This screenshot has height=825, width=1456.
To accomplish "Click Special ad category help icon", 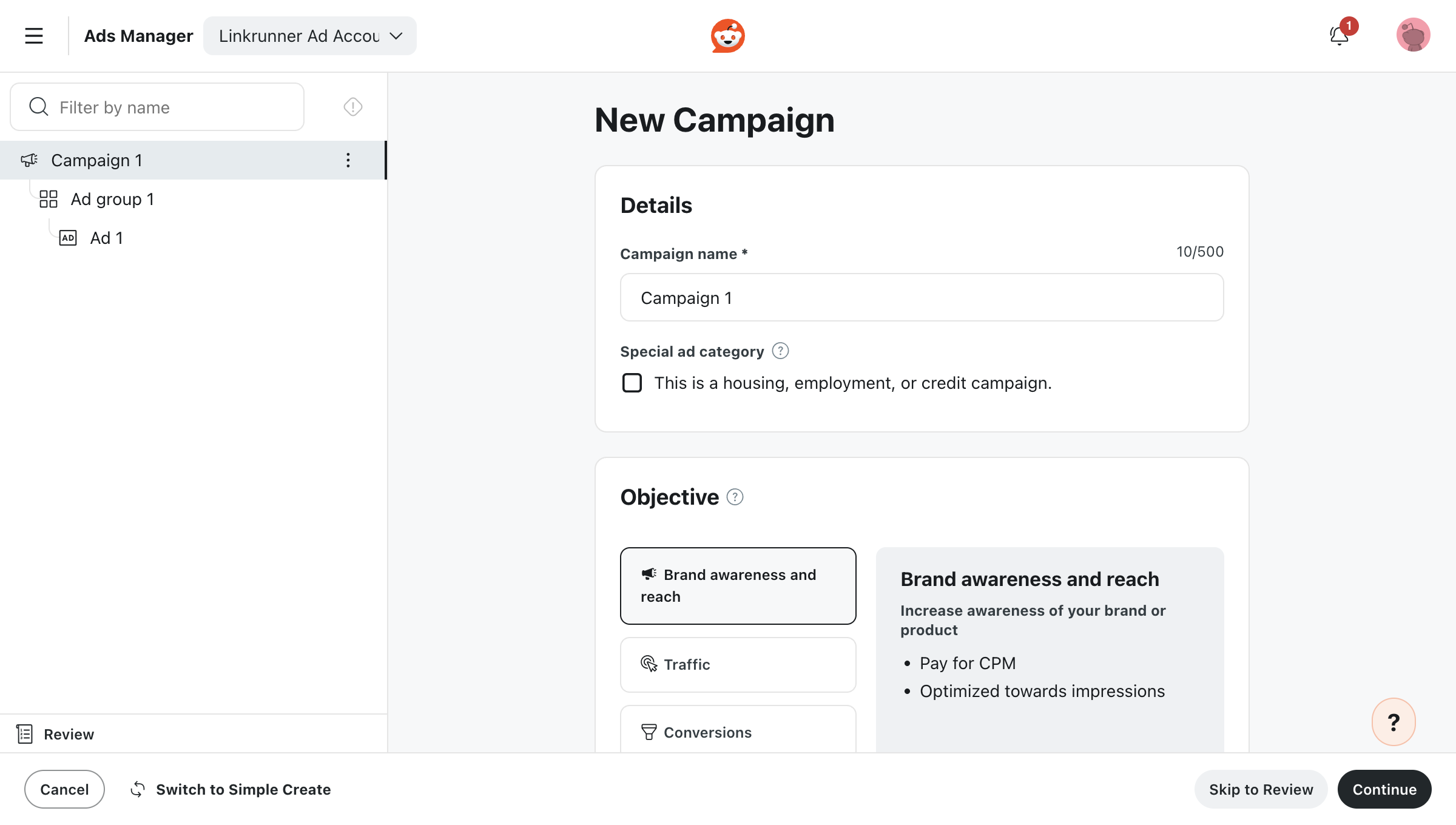I will point(780,351).
